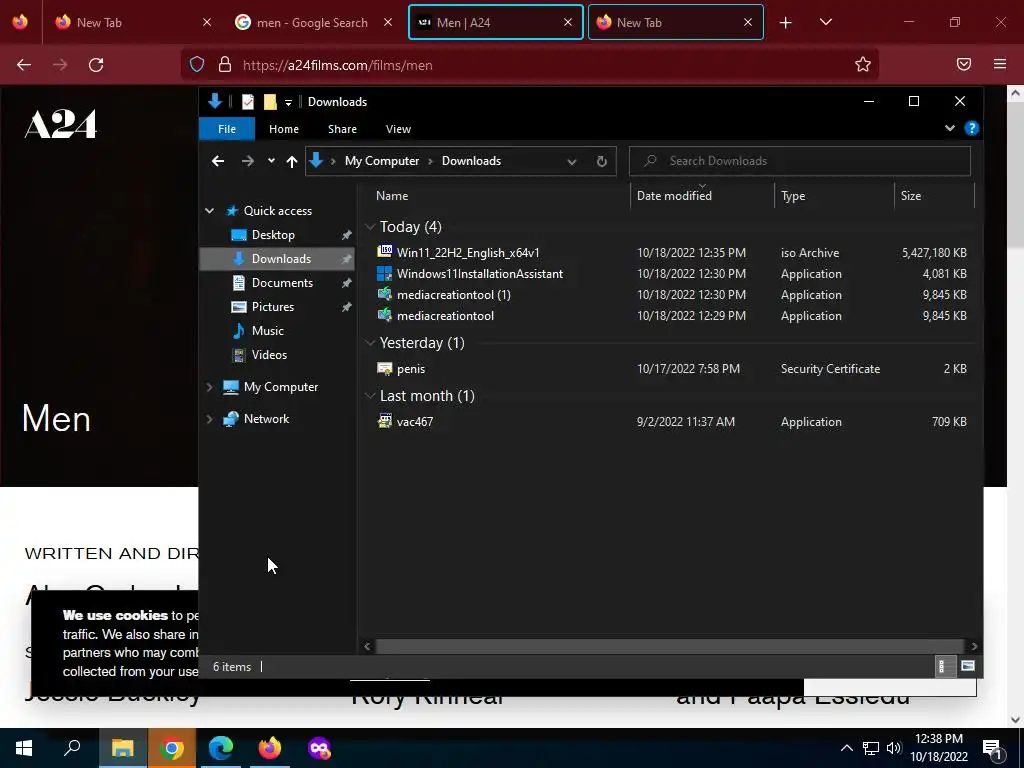This screenshot has width=1024, height=768.
Task: Click the Search Downloads field
Action: [x=799, y=161]
